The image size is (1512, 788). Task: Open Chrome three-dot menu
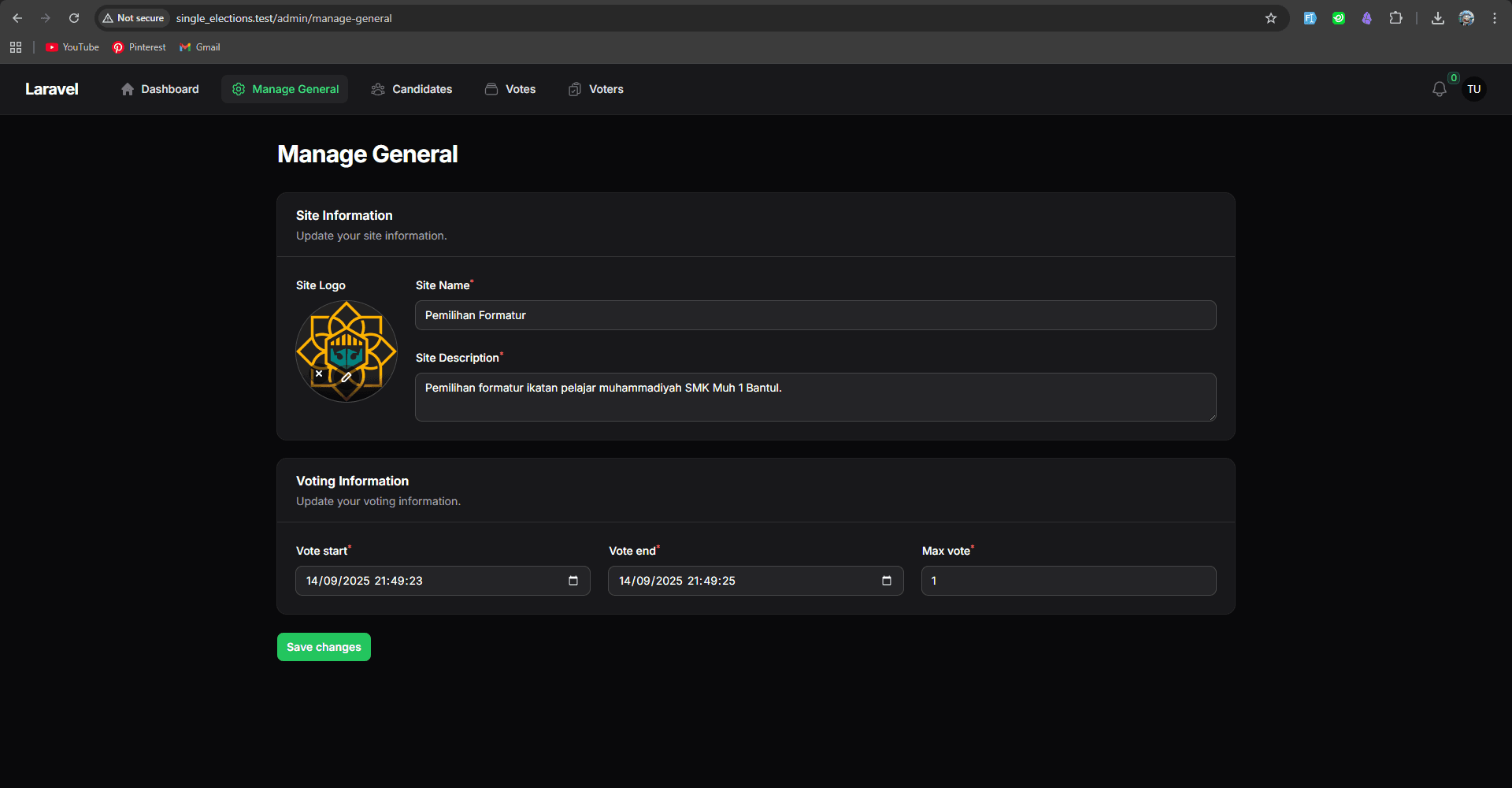1494,18
